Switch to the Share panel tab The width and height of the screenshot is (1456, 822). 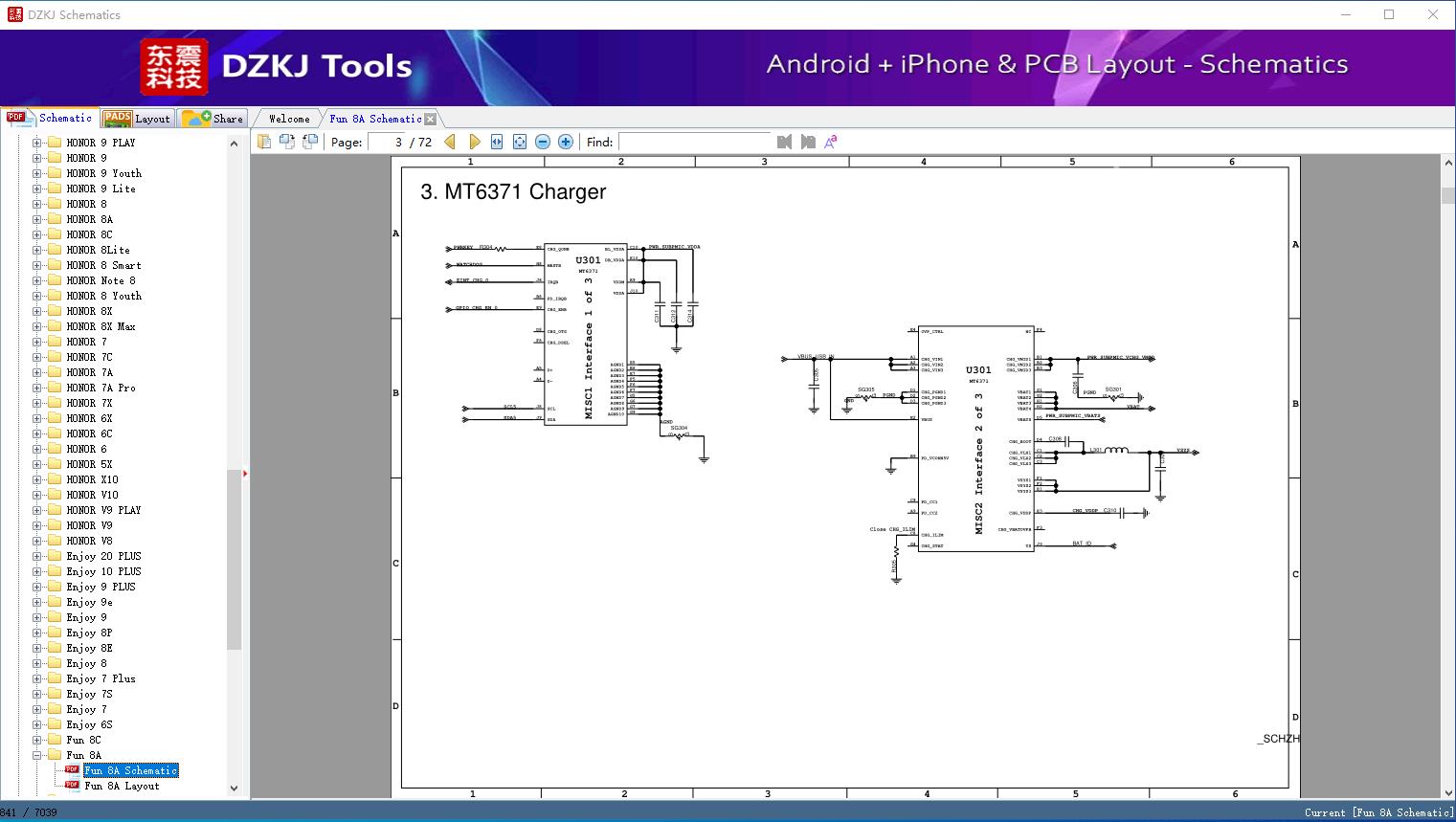click(213, 119)
